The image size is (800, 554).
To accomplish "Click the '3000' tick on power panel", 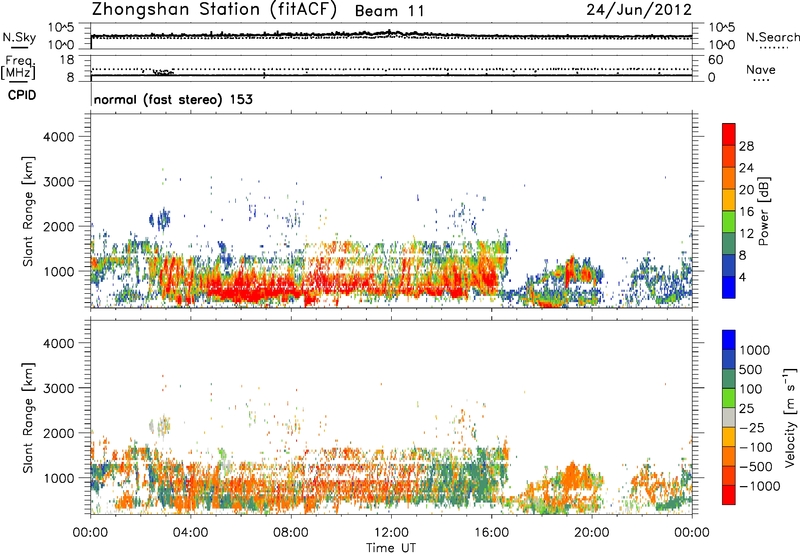I will 59,182.
